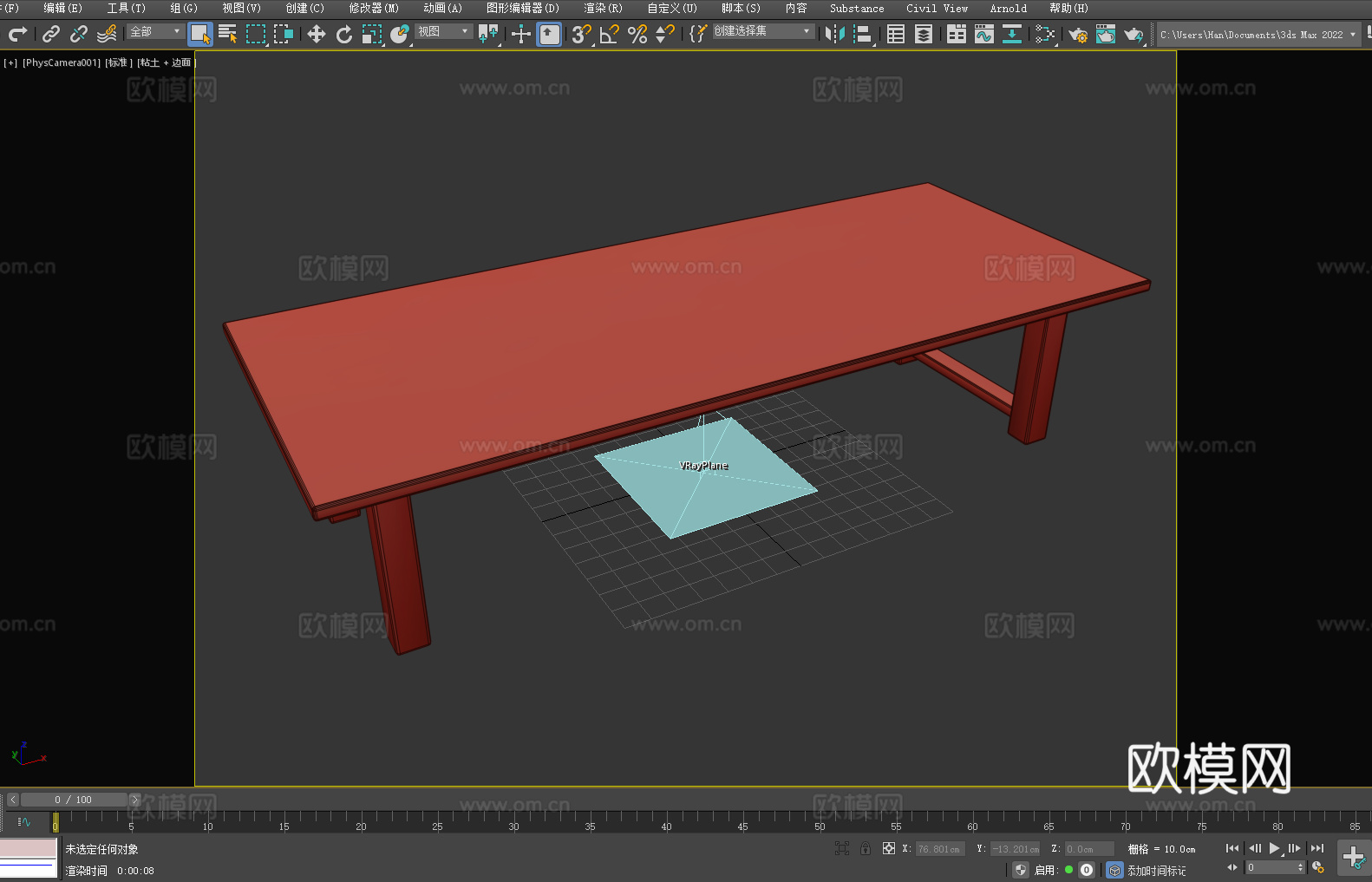The image size is (1372, 882).
Task: Select the Move tool
Action: (317, 34)
